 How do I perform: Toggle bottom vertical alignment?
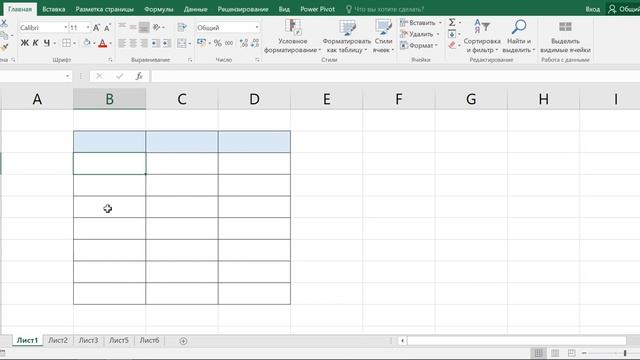pyautogui.click(x=144, y=27)
